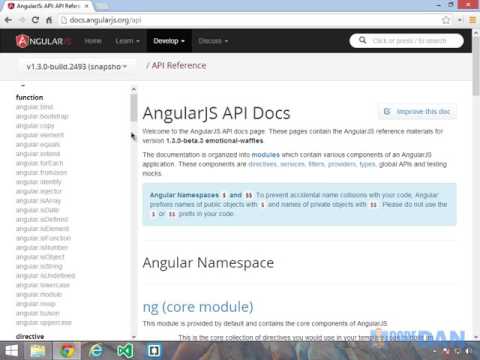Open the providers link in the paragraph
Screen dimensions: 480x360
click(x=342, y=164)
